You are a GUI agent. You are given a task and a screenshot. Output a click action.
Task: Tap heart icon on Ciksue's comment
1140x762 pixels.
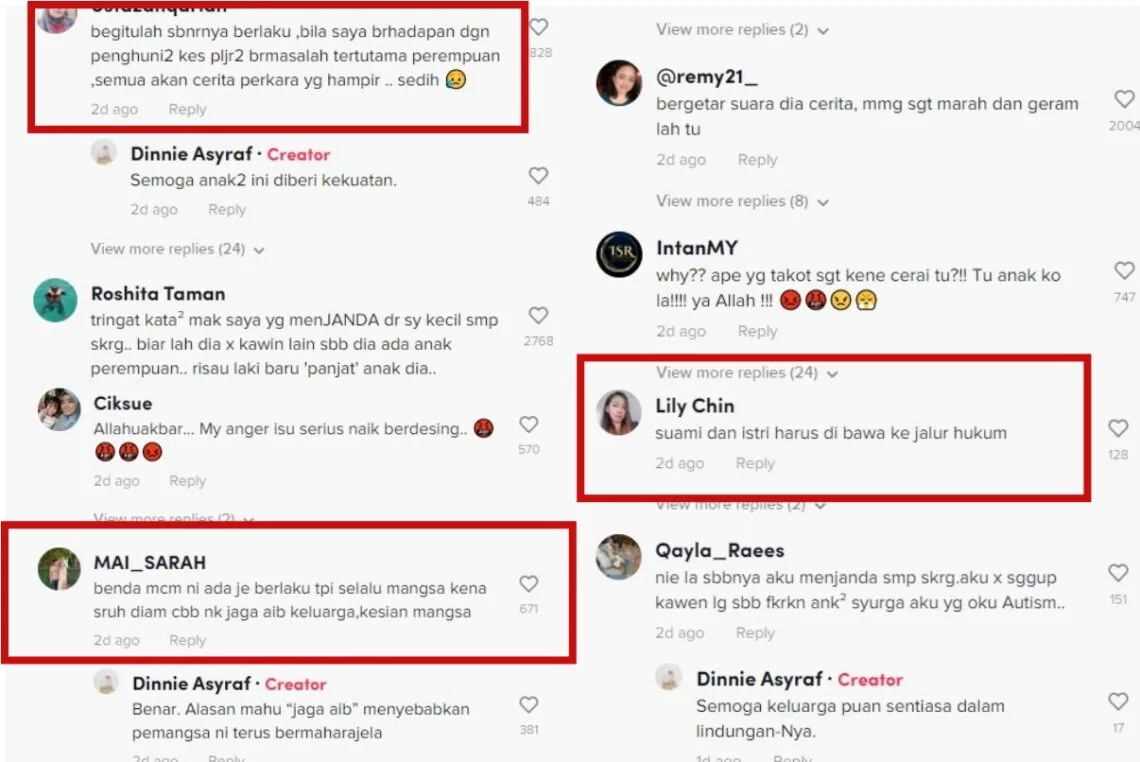click(x=529, y=424)
